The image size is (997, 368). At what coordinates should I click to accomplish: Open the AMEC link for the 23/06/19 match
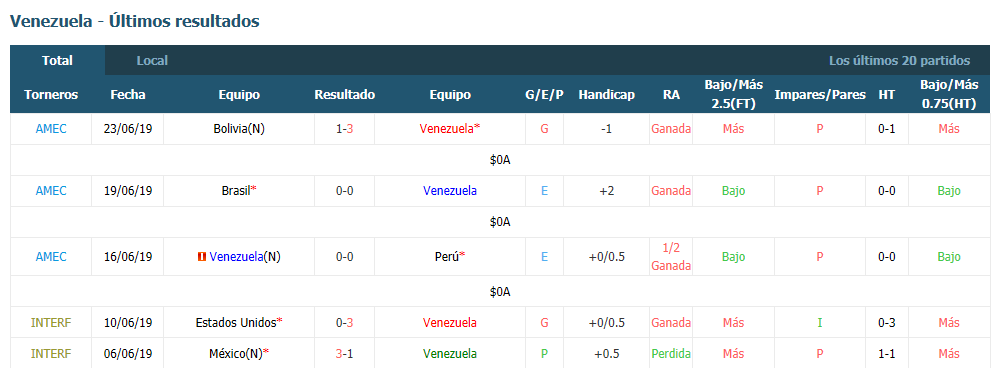pyautogui.click(x=51, y=128)
